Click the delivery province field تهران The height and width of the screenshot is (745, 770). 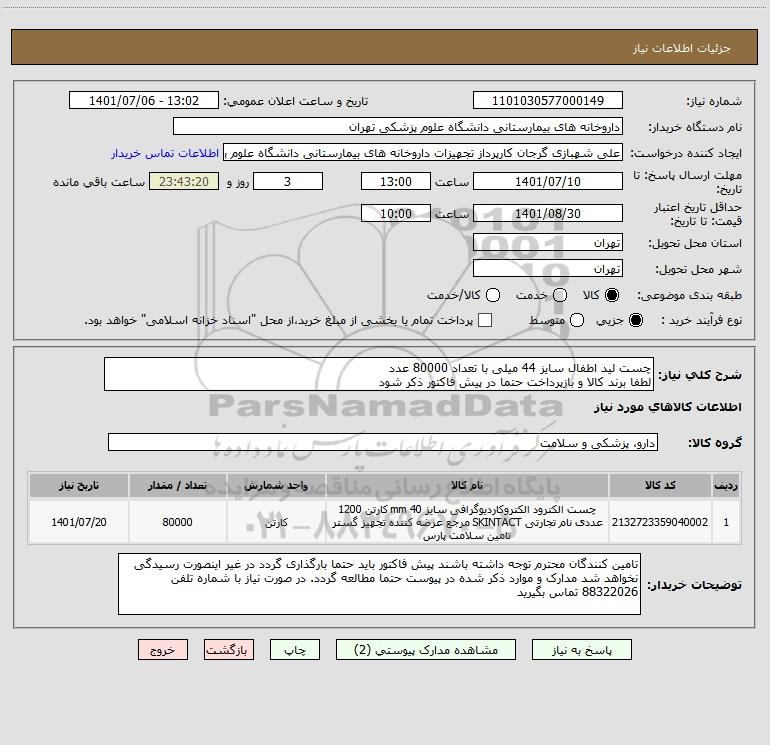pos(548,243)
